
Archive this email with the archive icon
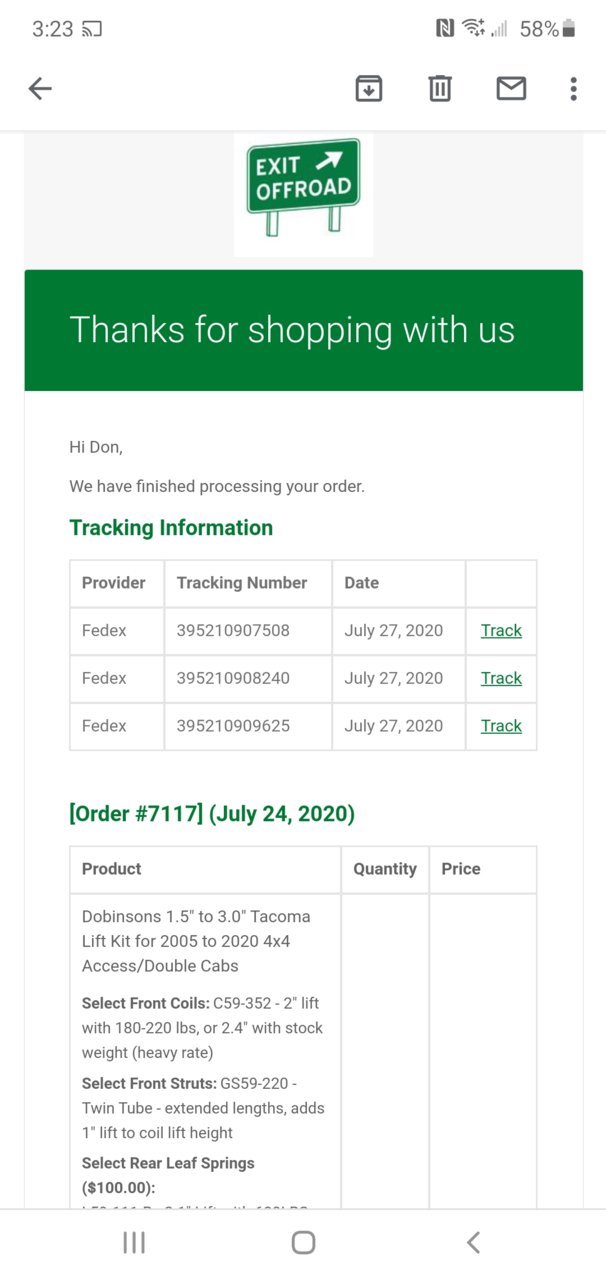(x=369, y=89)
